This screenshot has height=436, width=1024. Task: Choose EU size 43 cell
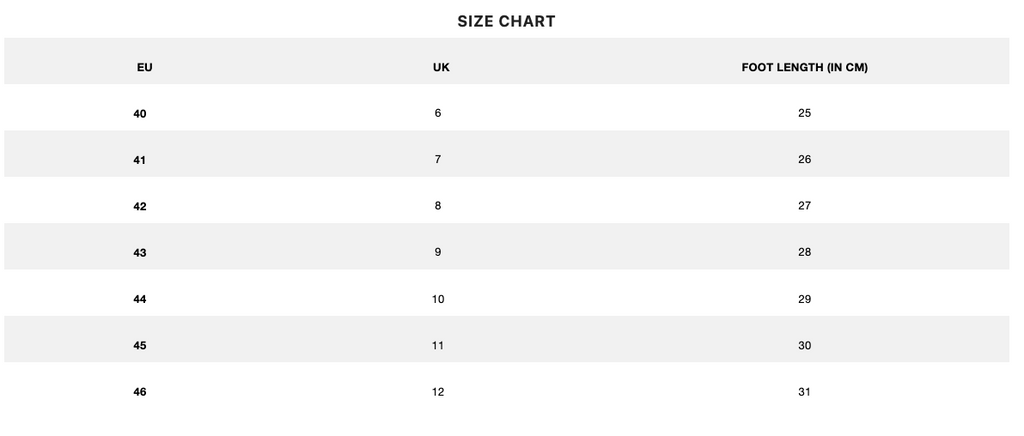(140, 253)
